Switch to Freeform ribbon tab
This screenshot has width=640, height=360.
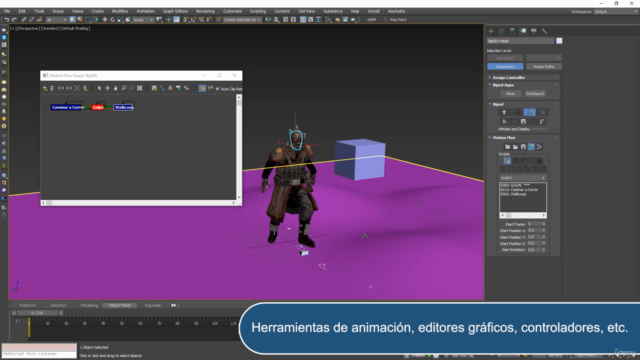[x=27, y=305]
